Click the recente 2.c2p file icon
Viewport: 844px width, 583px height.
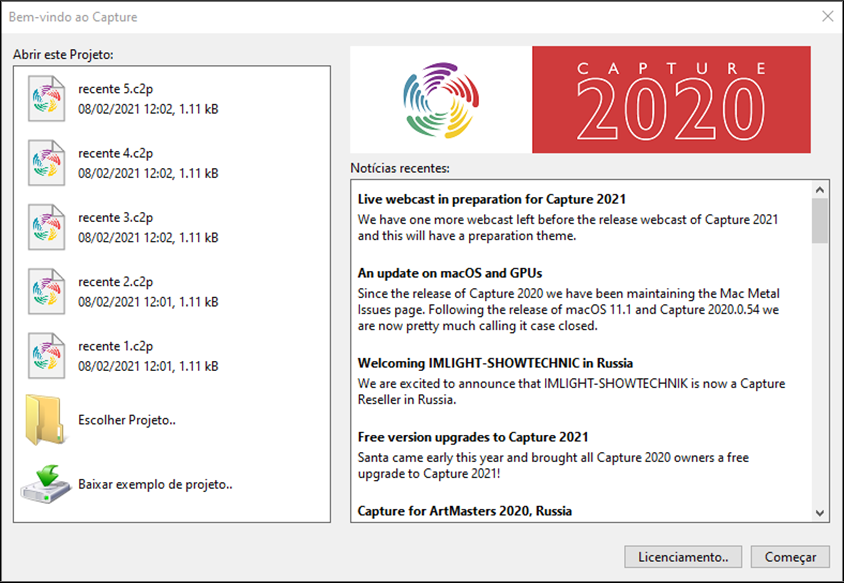pos(47,291)
